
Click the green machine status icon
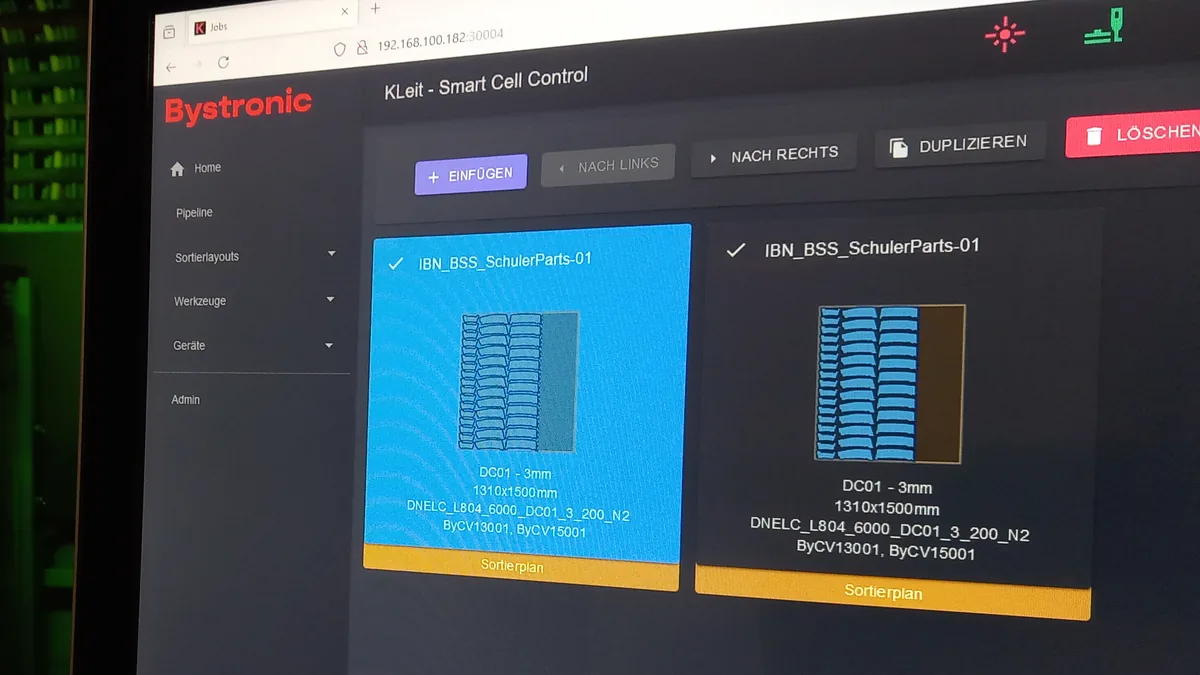(1104, 27)
